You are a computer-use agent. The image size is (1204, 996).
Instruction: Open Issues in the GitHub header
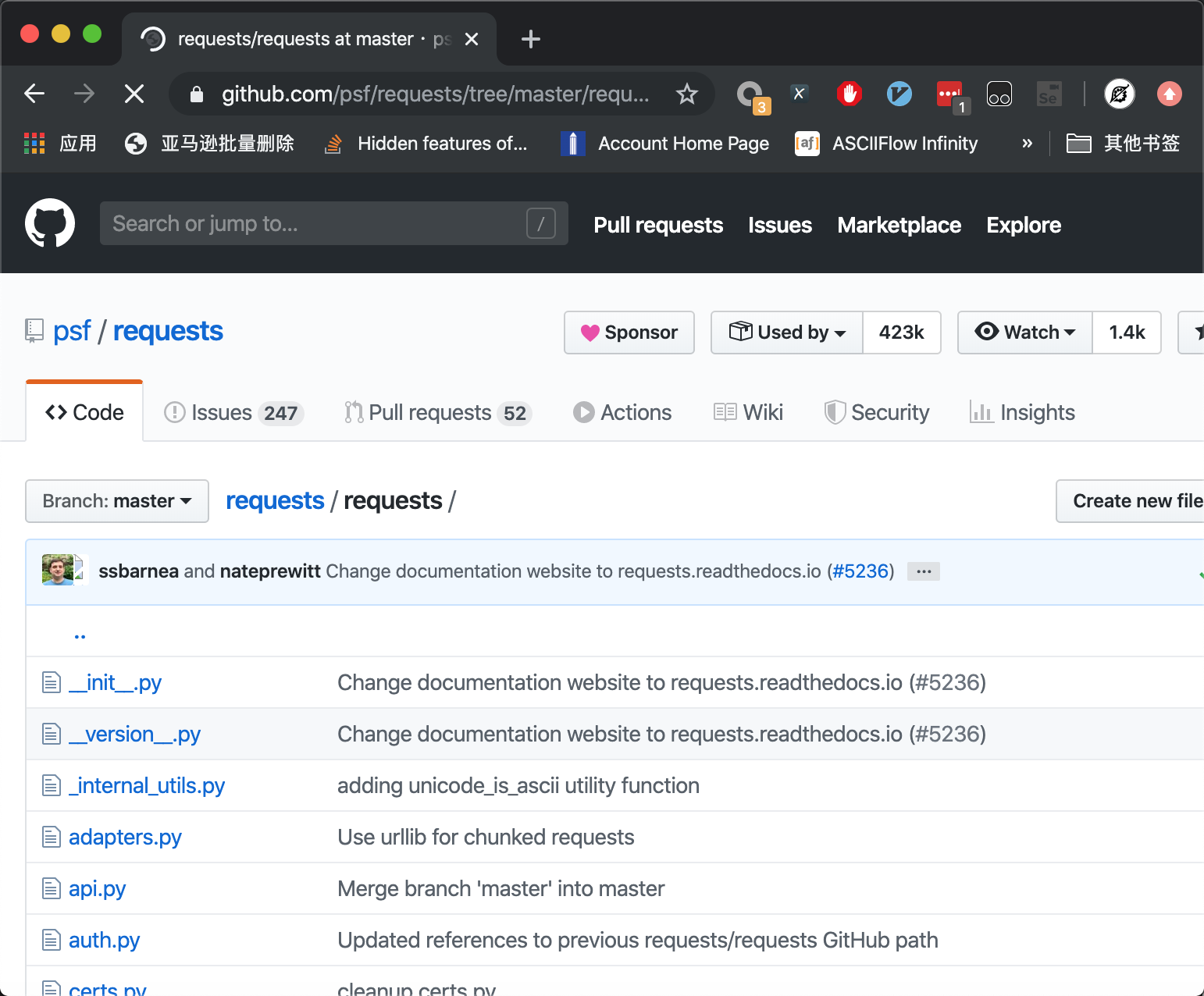(780, 225)
